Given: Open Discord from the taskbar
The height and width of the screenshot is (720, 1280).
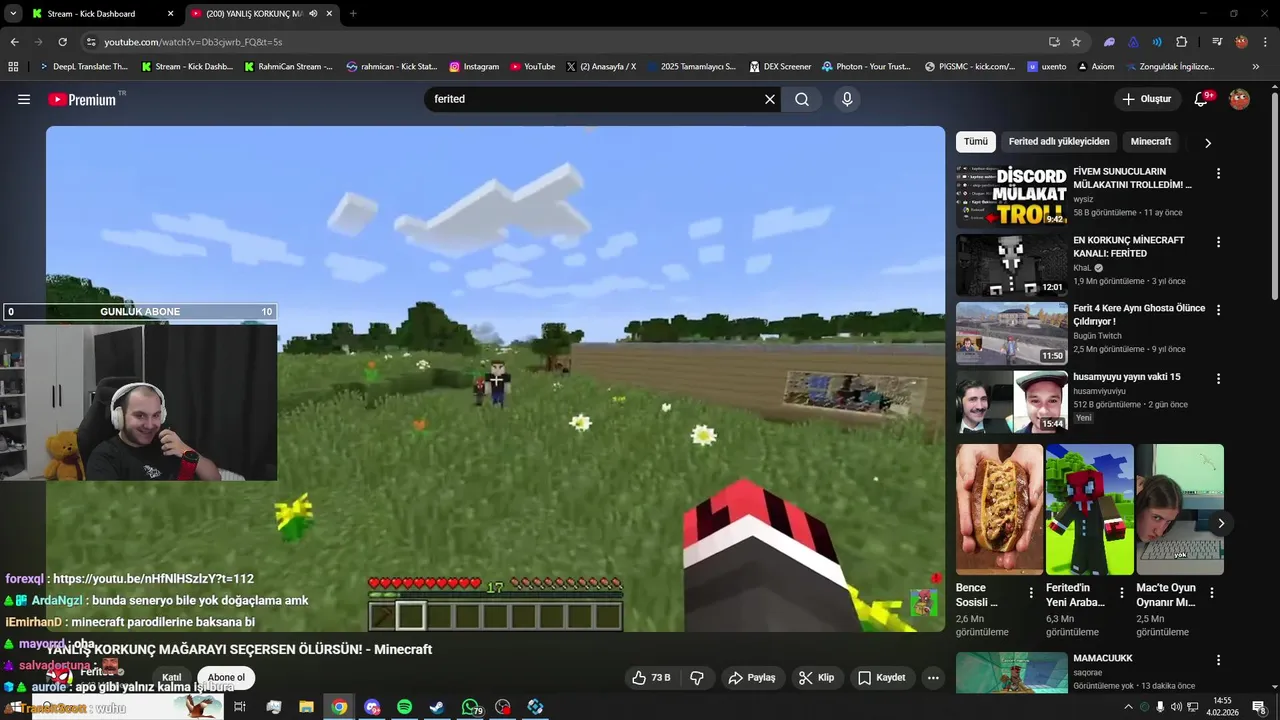Looking at the screenshot, I should 372,707.
